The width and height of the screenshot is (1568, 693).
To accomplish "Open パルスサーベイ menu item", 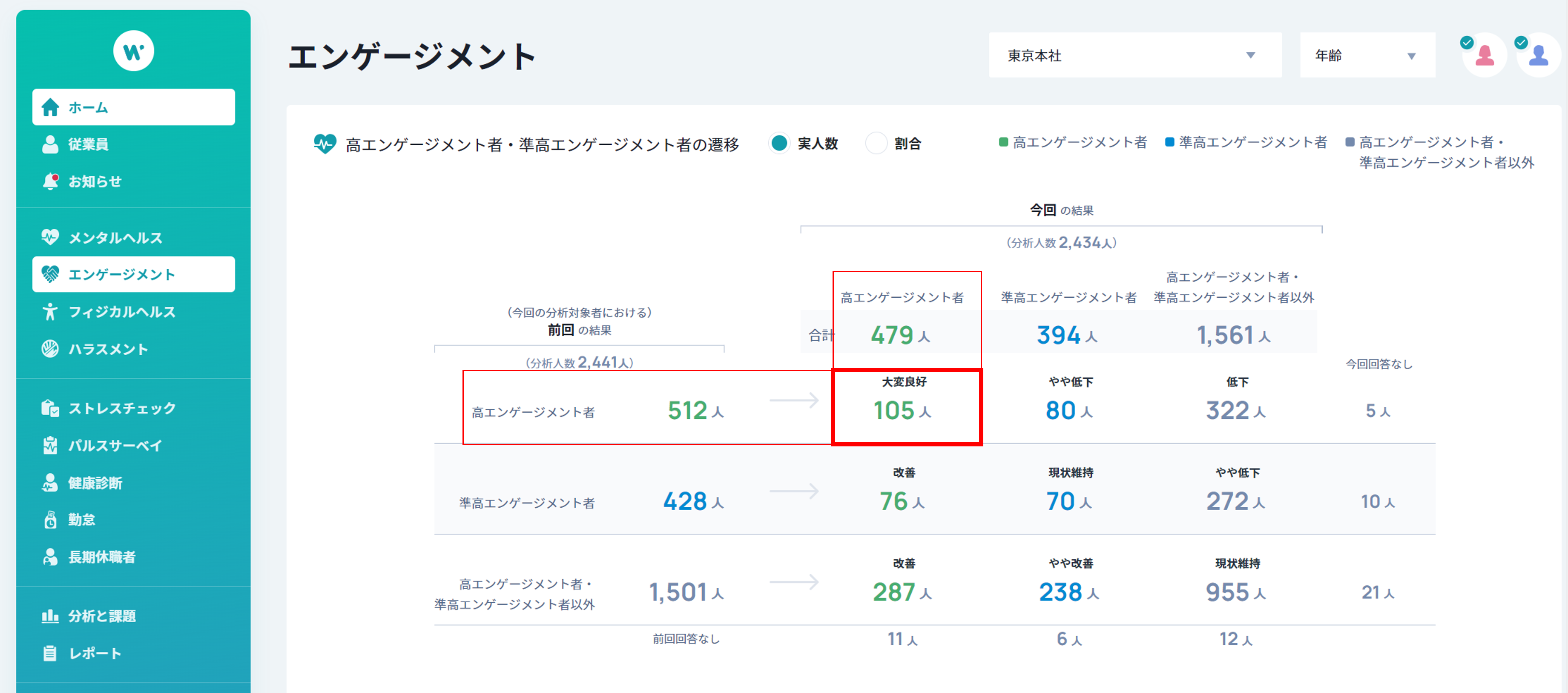I will (133, 445).
